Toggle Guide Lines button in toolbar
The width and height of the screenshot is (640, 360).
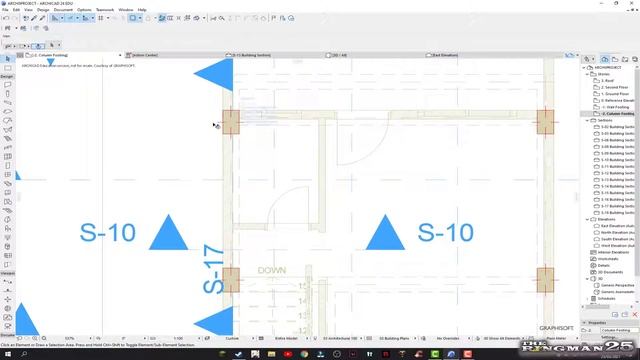pyautogui.click(x=56, y=18)
